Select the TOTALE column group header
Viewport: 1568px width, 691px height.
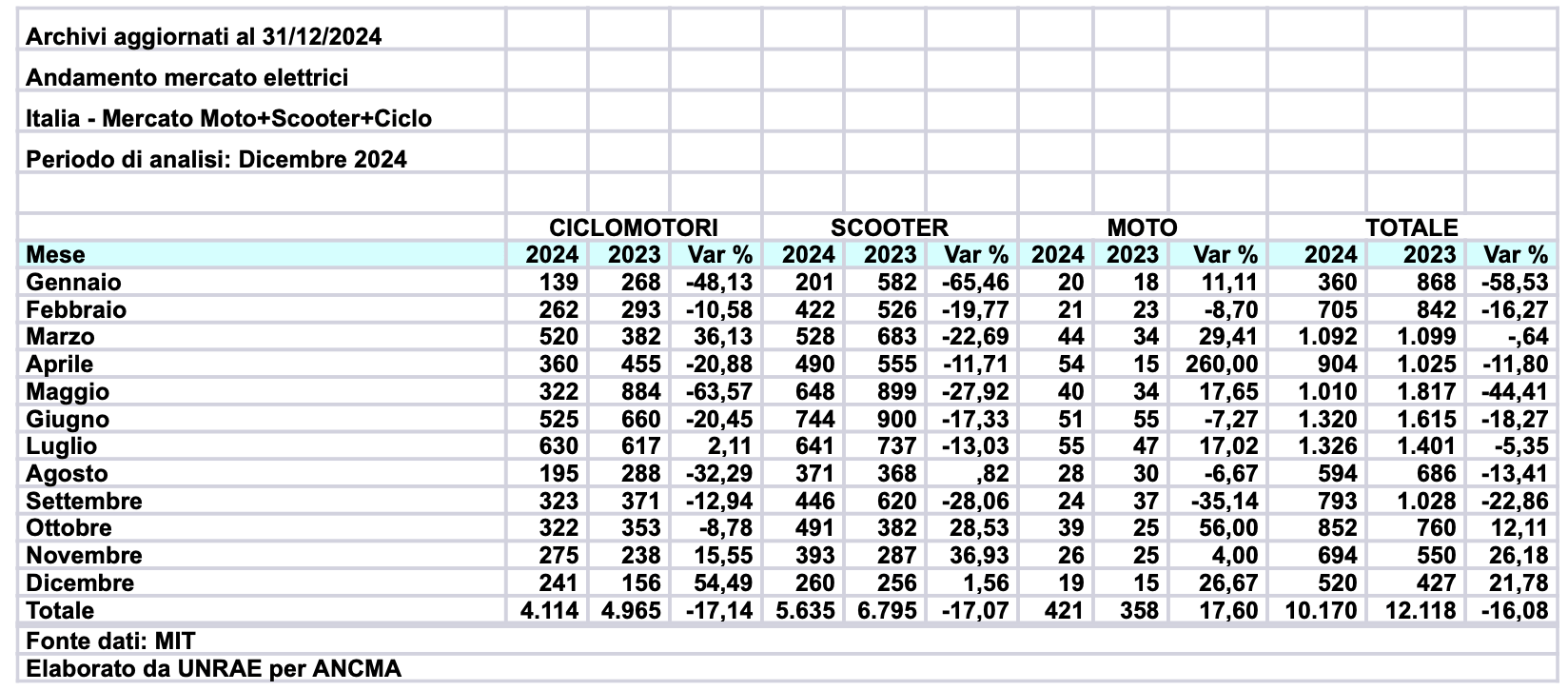click(x=1412, y=227)
